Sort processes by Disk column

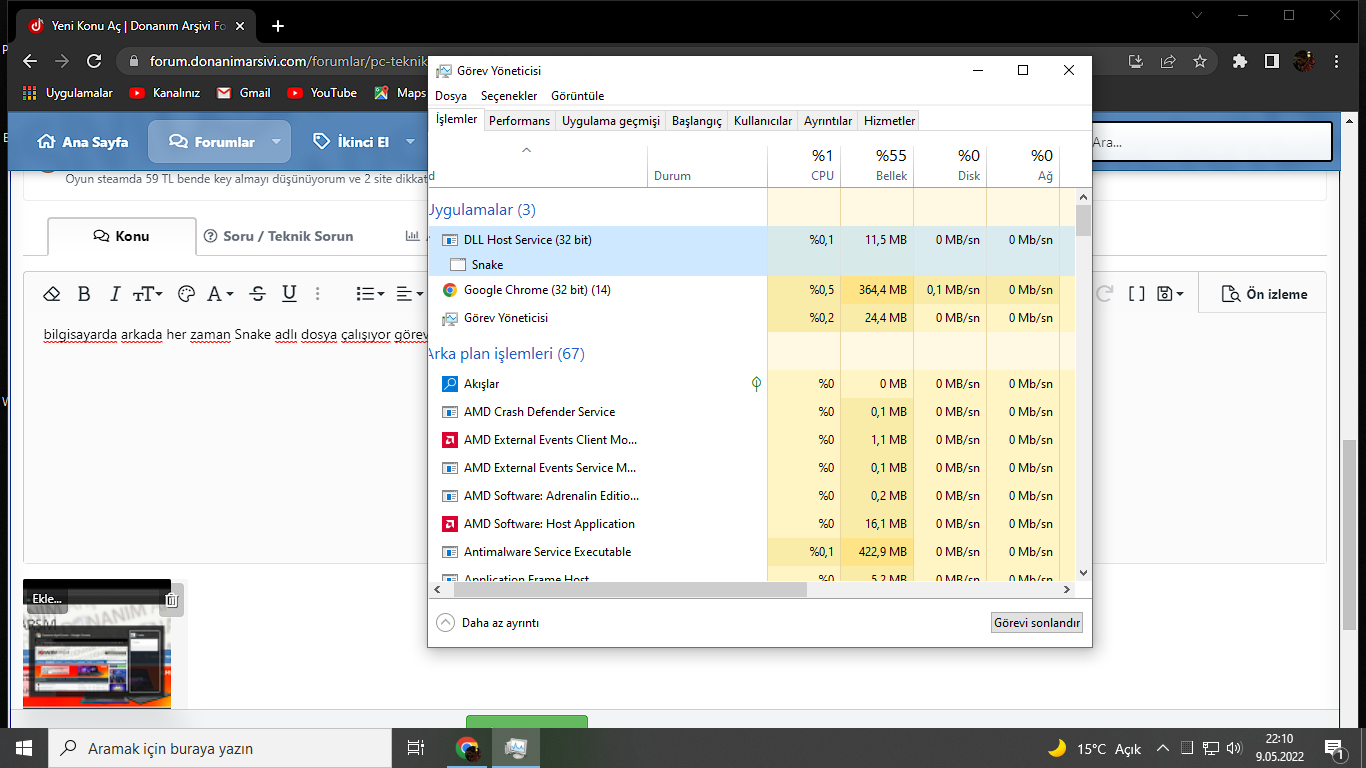tap(950, 165)
